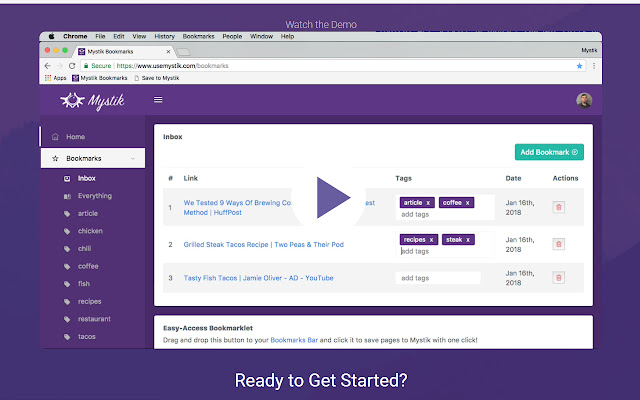Remove the recipes tag

431,240
